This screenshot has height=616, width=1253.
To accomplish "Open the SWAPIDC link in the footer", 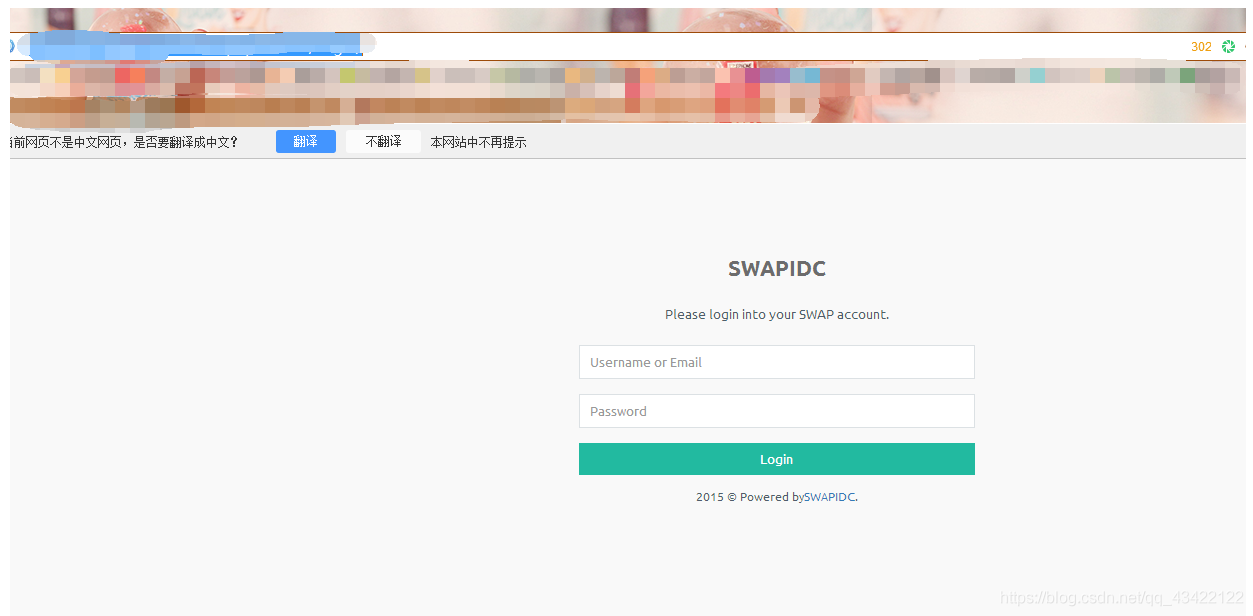I will (828, 496).
